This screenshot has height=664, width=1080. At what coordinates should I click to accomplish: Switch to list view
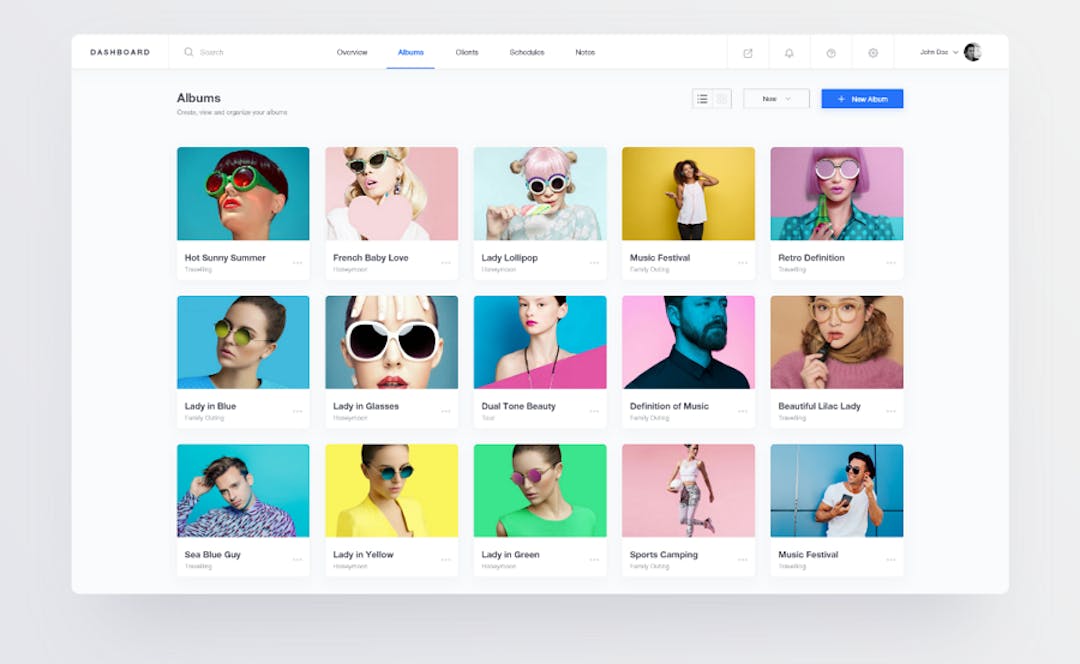click(x=703, y=98)
